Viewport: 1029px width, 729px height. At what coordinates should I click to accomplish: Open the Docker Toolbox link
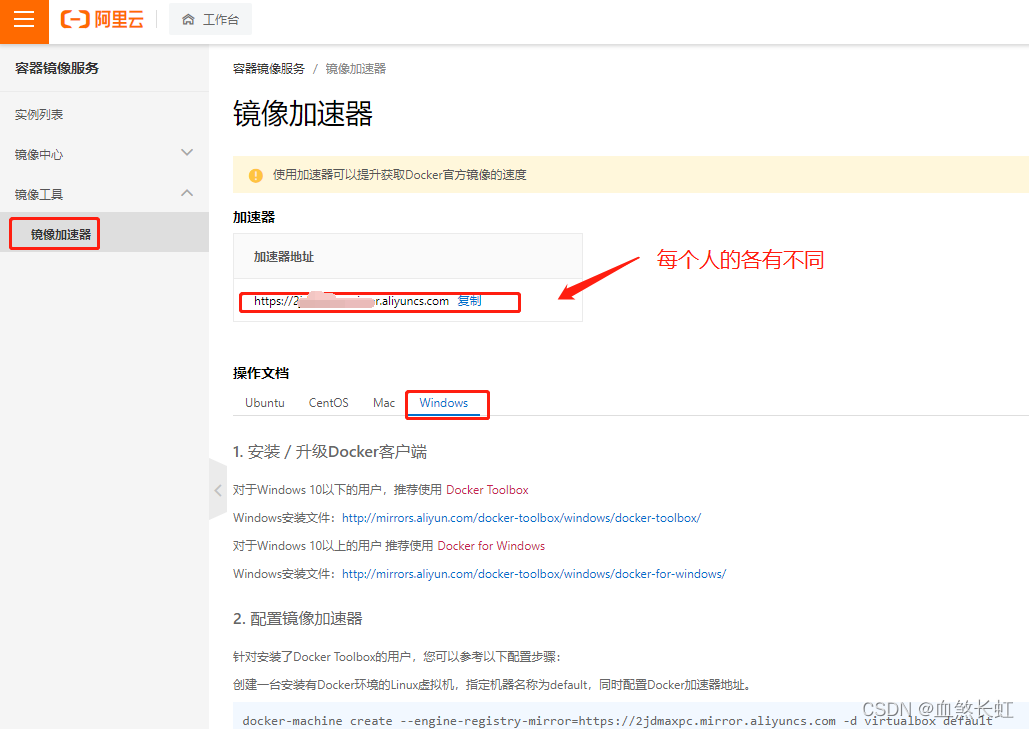(487, 490)
